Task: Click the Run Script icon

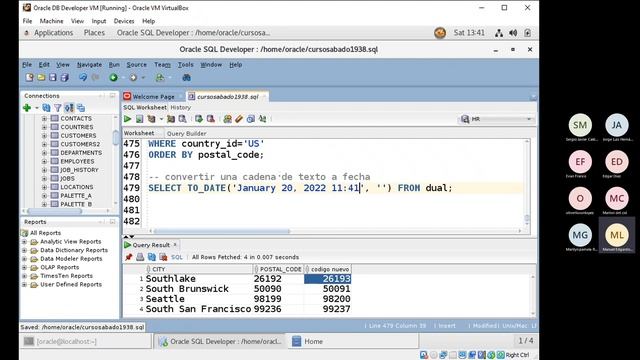Action: [x=139, y=119]
